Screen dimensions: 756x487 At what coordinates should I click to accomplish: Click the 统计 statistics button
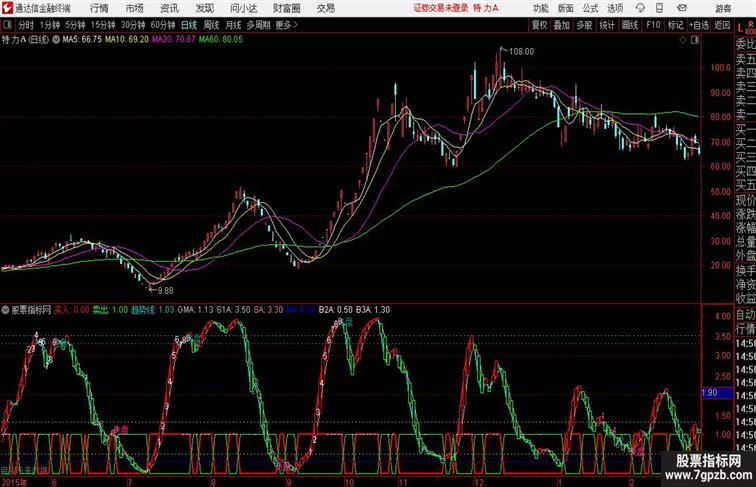pos(607,25)
